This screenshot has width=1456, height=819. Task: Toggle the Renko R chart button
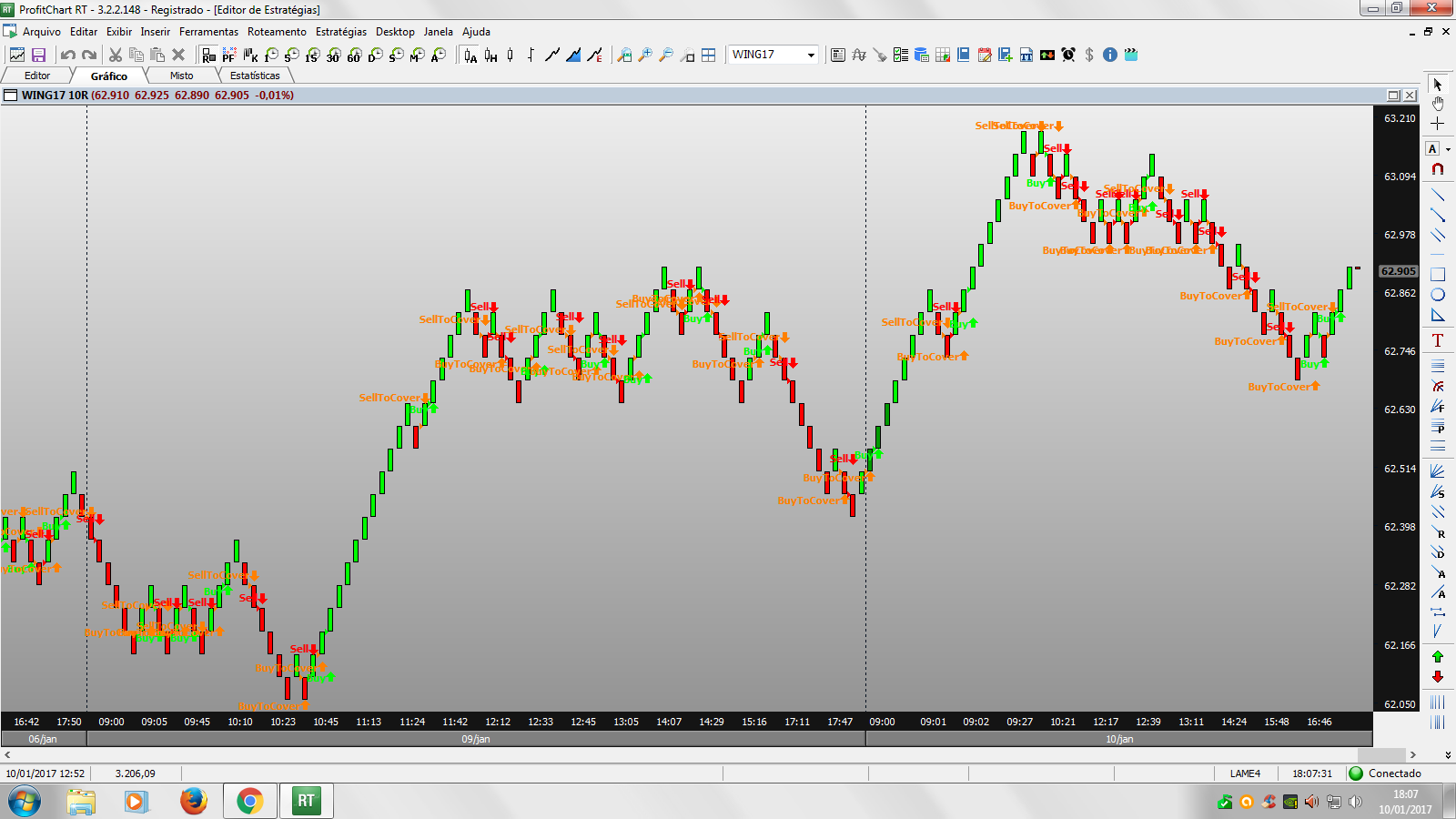tap(208, 56)
